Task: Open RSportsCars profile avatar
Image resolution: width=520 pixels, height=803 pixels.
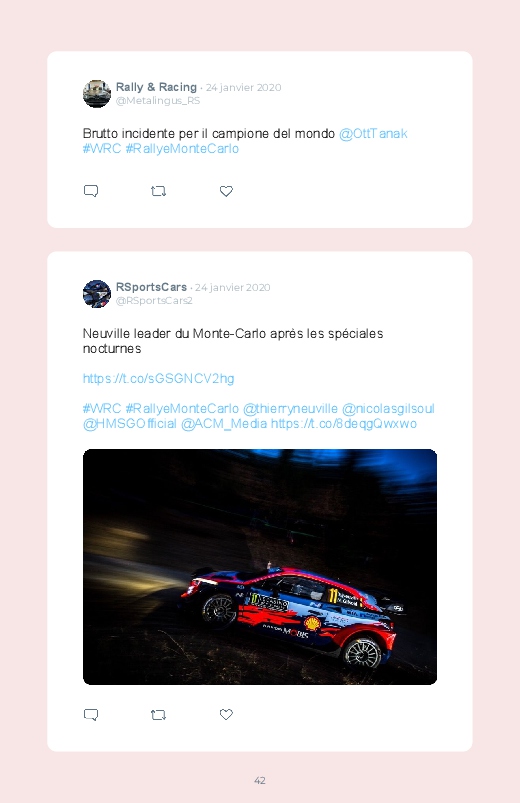Action: coord(97,294)
